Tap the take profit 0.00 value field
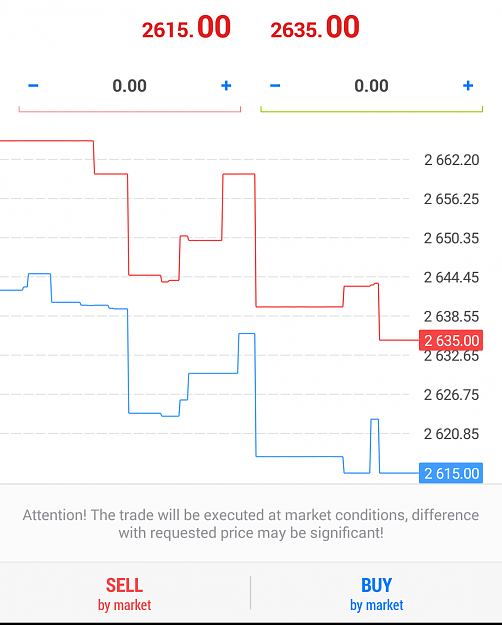Viewport: 502px width, 625px height. (371, 86)
